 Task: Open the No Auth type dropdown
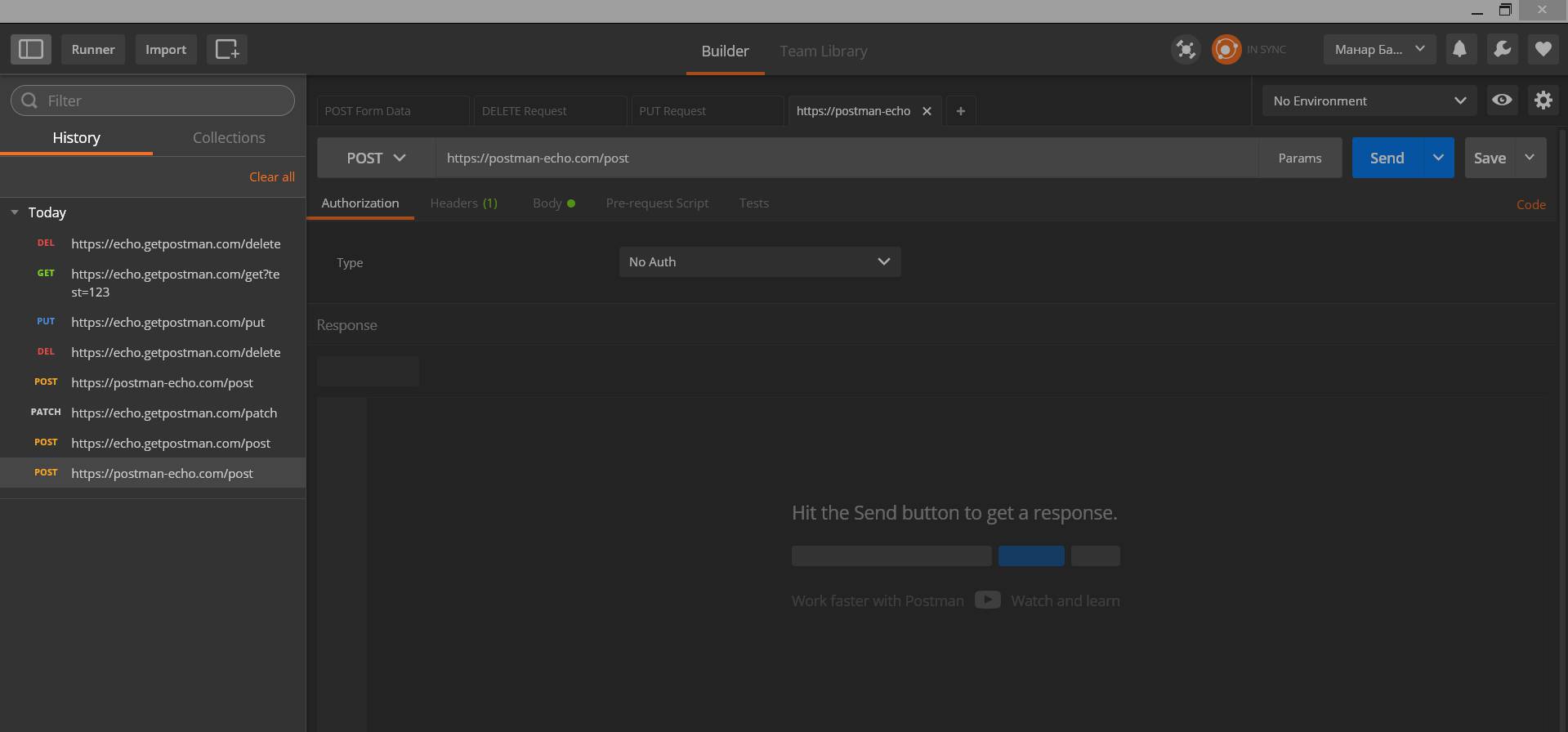point(760,261)
